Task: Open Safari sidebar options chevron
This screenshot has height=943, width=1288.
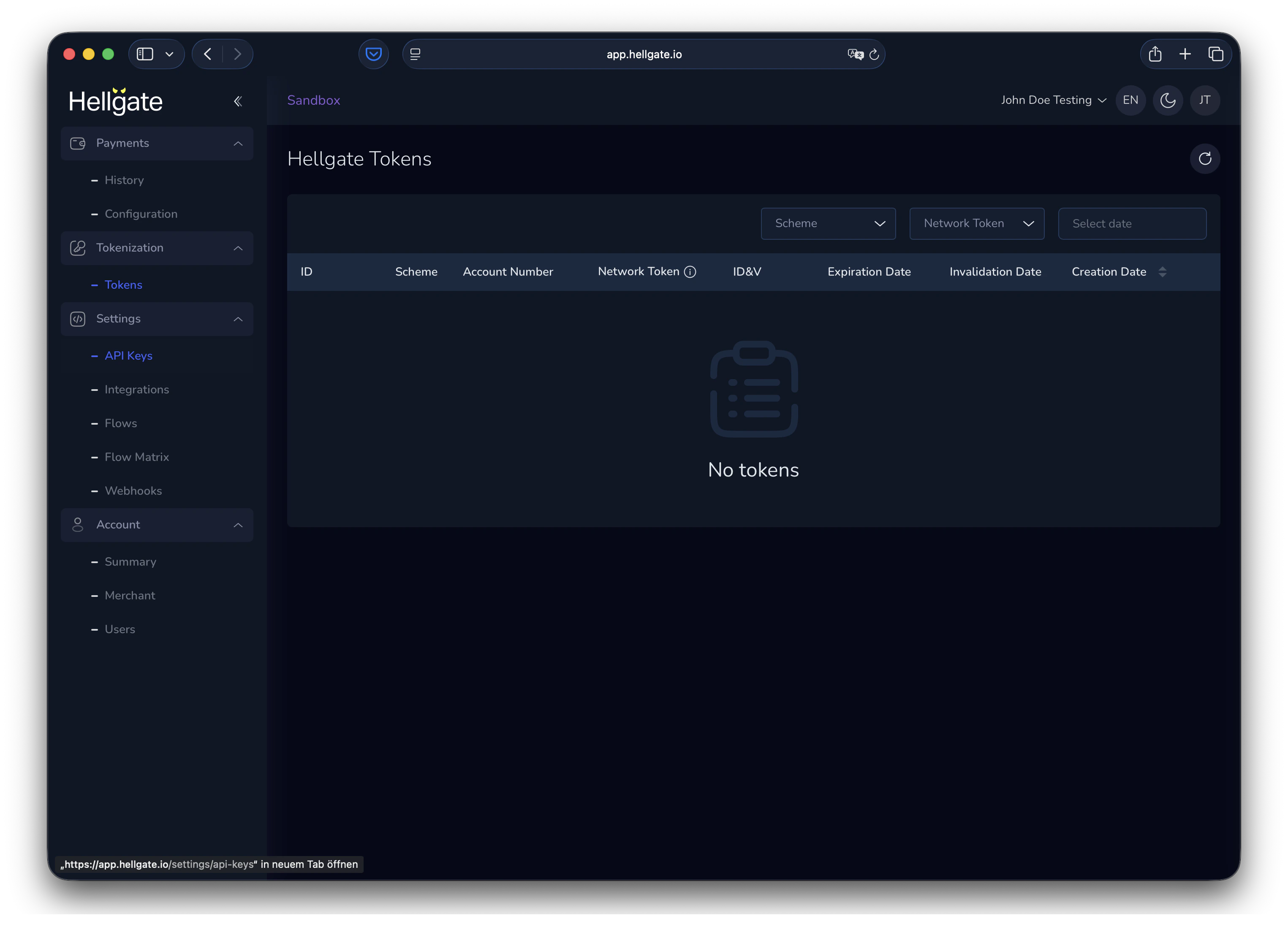Action: (x=169, y=54)
